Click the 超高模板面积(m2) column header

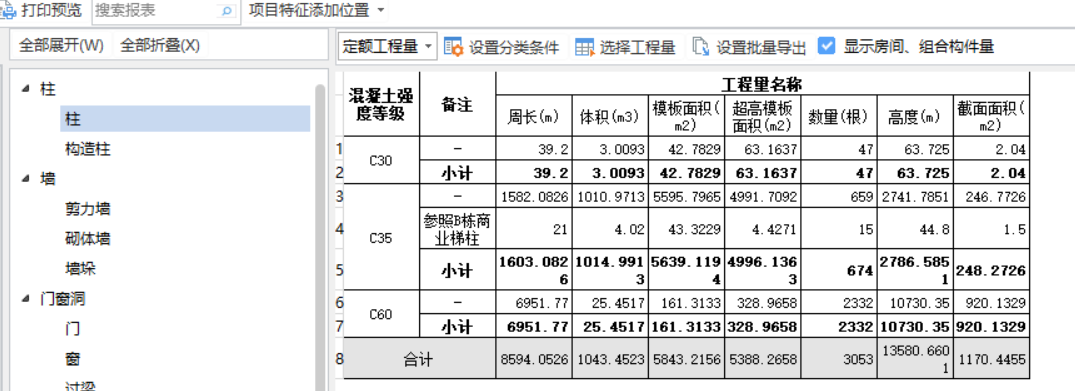(762, 116)
